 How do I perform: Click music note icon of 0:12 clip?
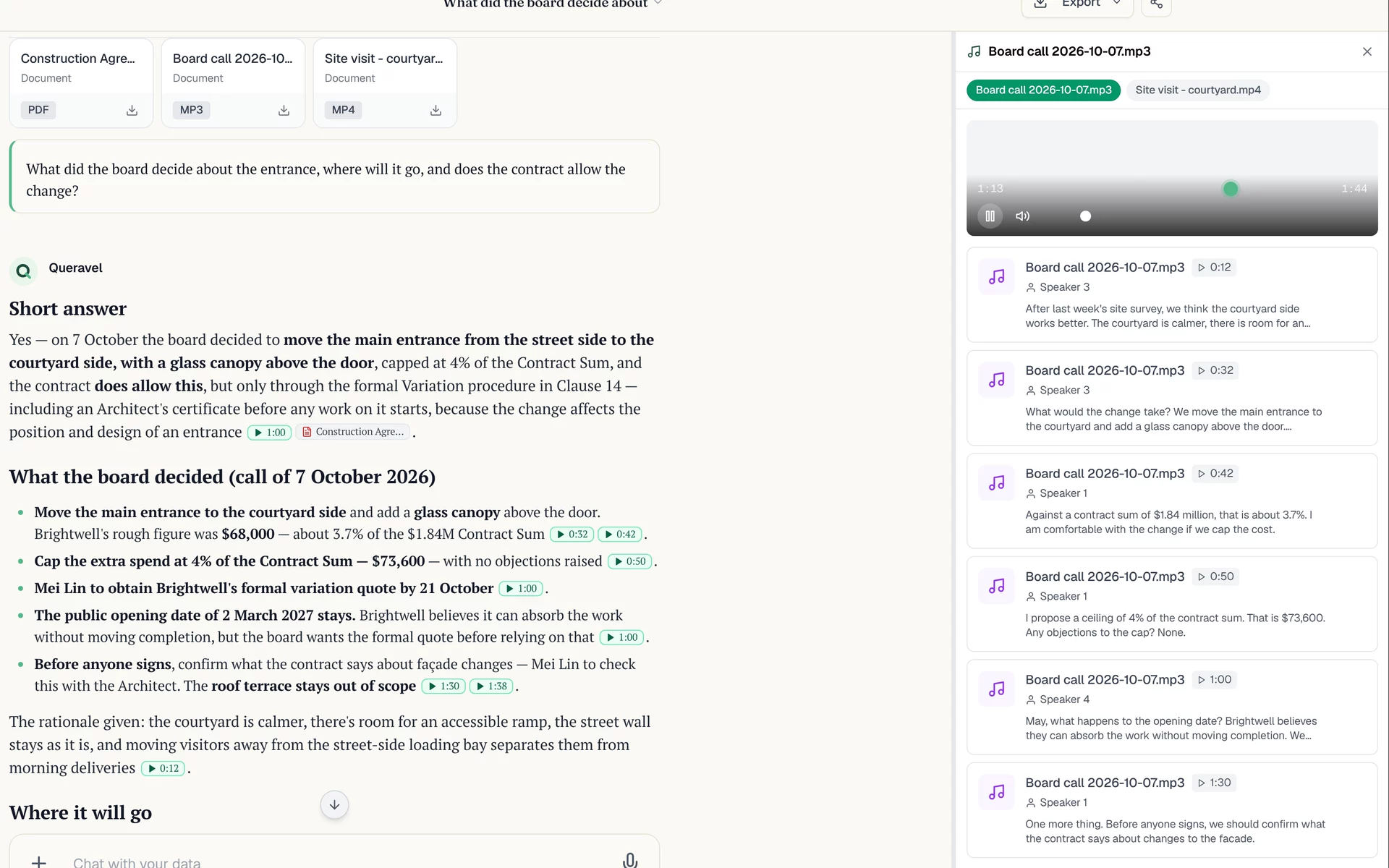[997, 277]
